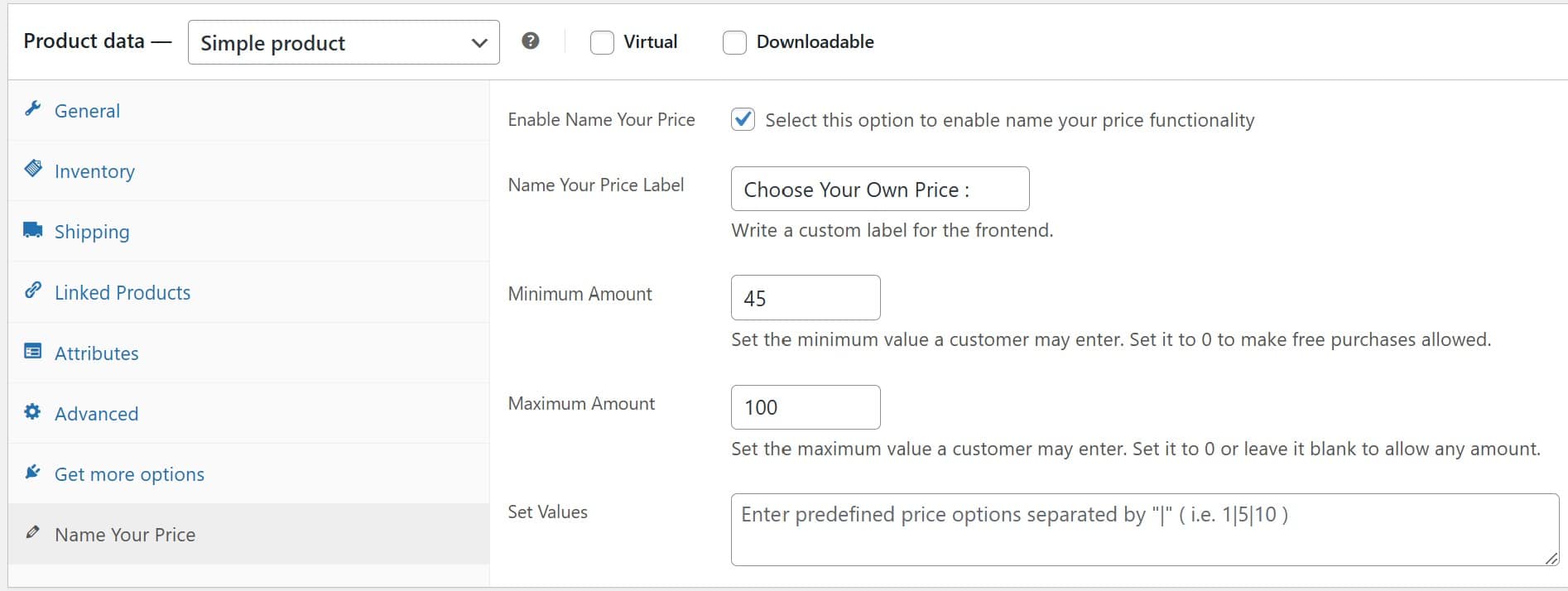Viewport: 1568px width, 591px height.
Task: Select the Name Your Price tab
Action: pyautogui.click(x=248, y=534)
